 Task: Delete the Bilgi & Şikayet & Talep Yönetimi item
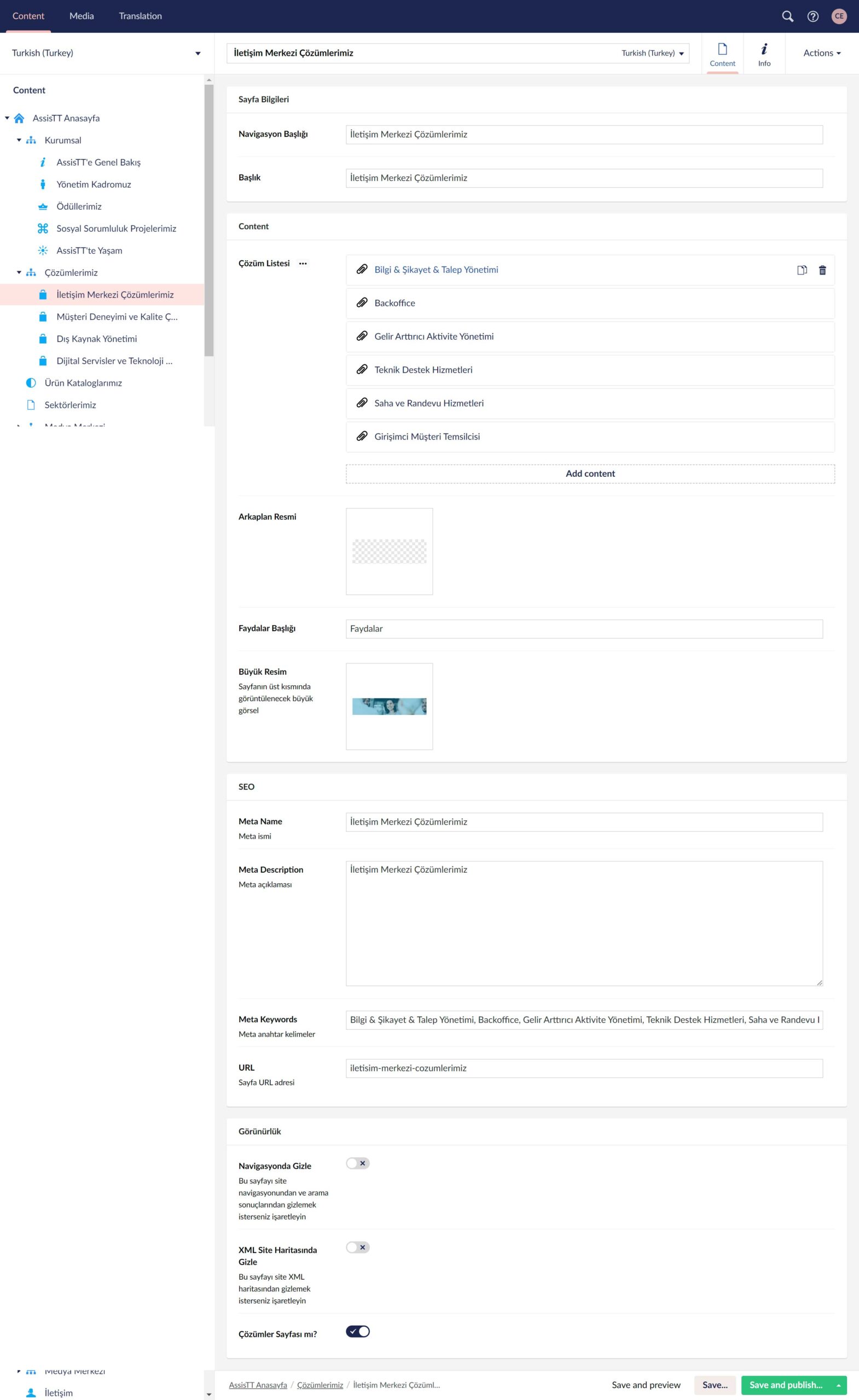tap(822, 270)
